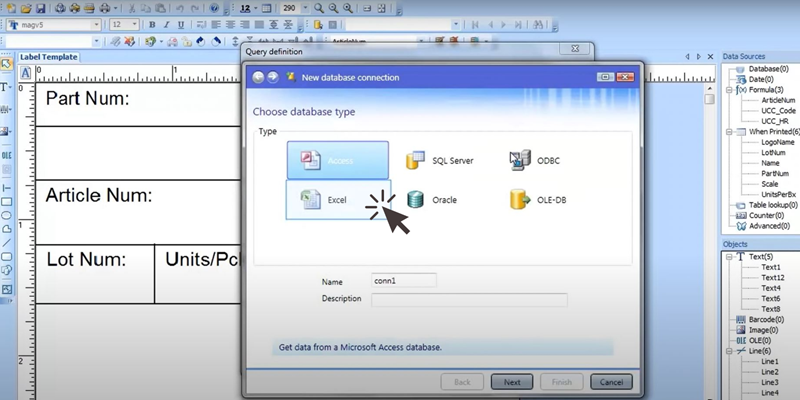
Task: Click the Article Num: label text
Action: pos(99,195)
